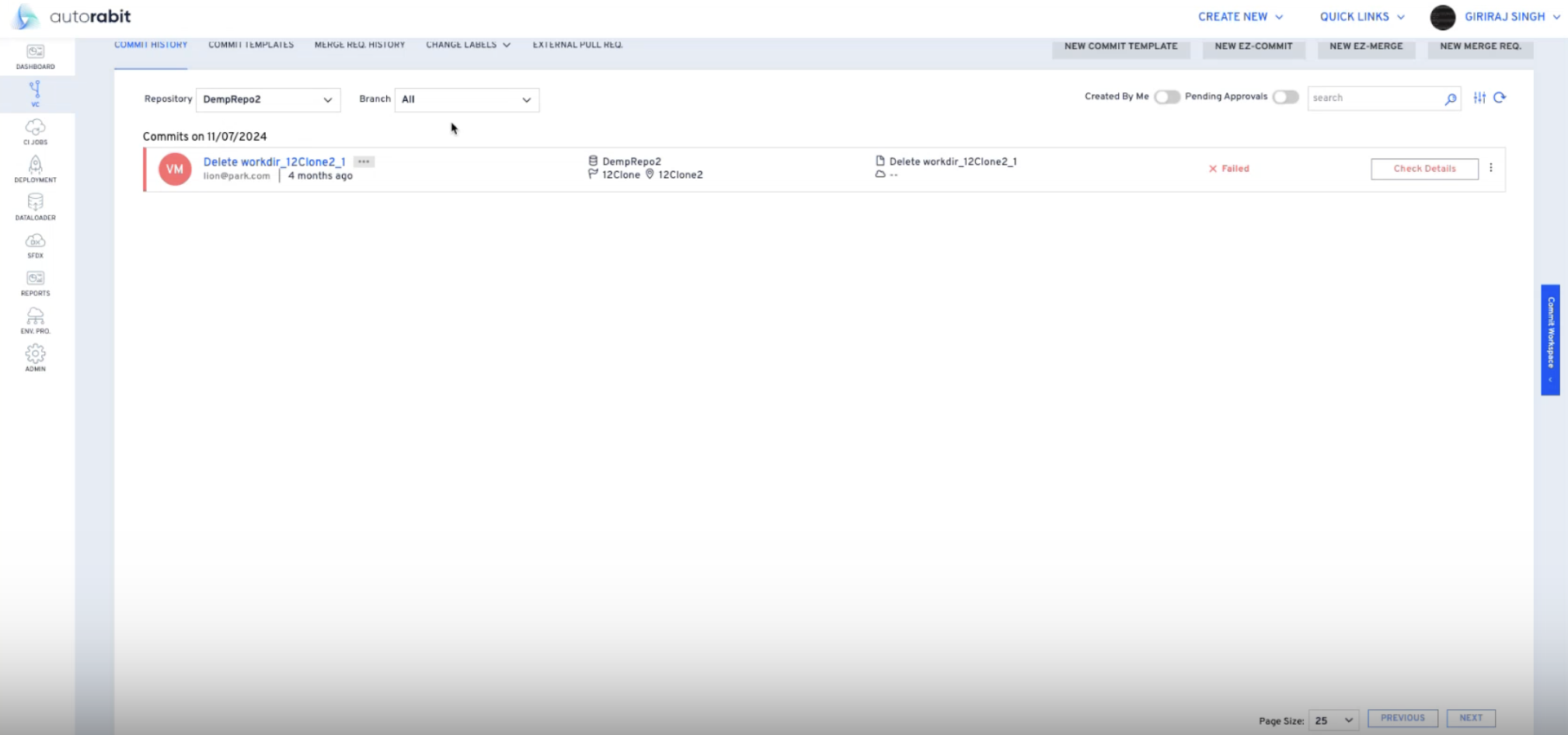Image resolution: width=1568 pixels, height=735 pixels.
Task: Open the filter settings icon
Action: [x=1479, y=98]
